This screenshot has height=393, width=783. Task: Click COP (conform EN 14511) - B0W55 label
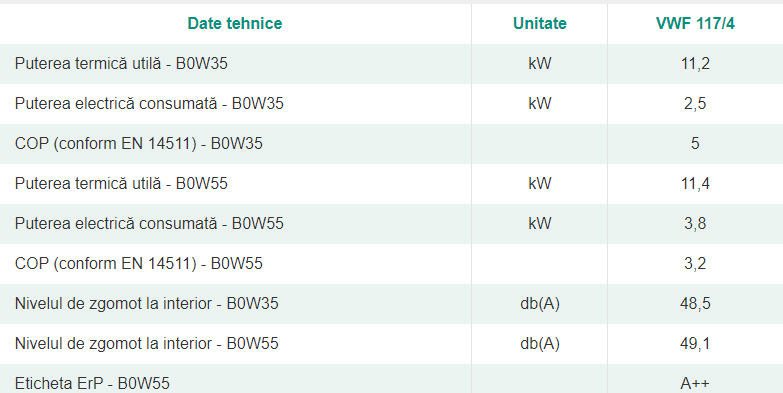(x=139, y=263)
